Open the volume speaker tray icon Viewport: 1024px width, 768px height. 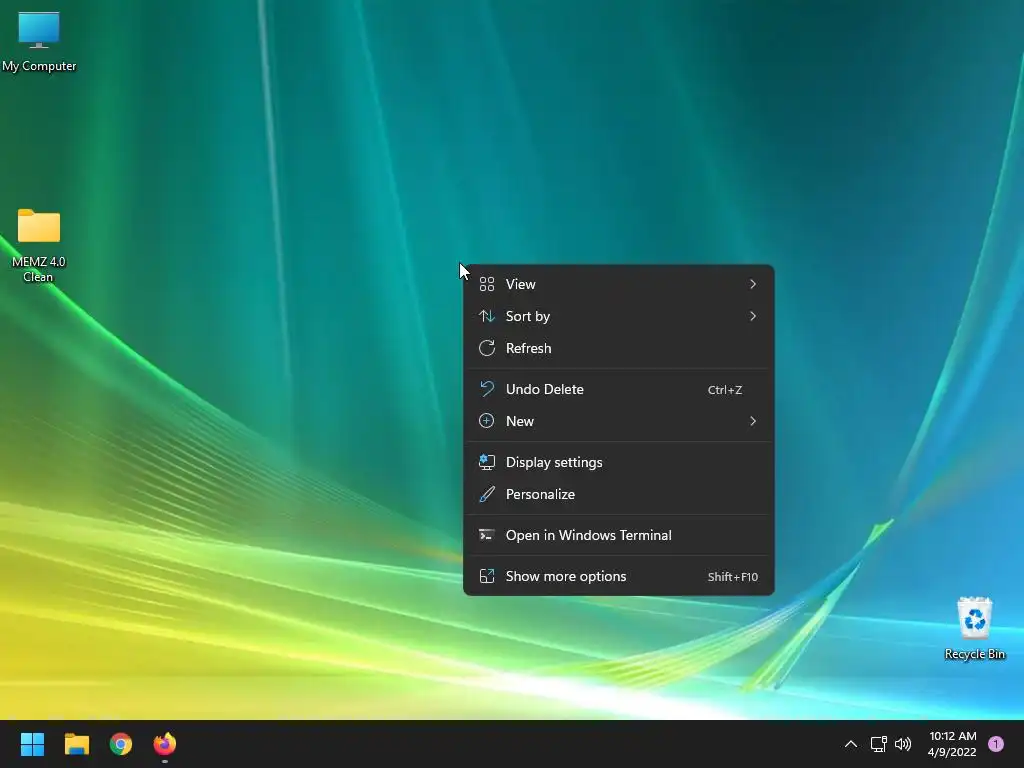coord(903,744)
